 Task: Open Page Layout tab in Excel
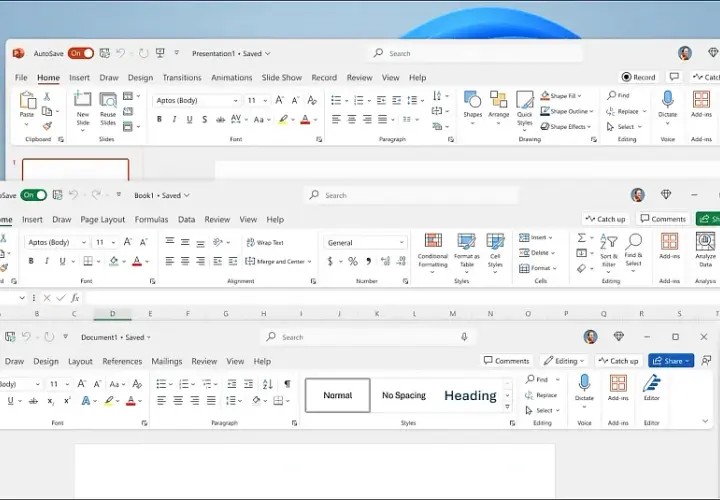pyautogui.click(x=102, y=219)
